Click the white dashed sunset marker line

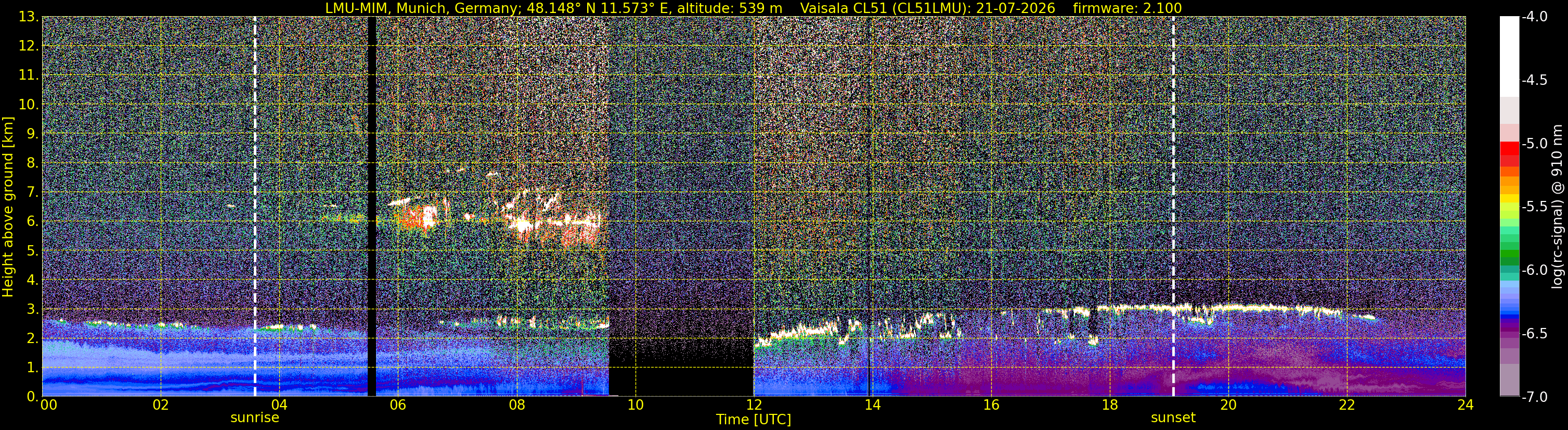1173,207
